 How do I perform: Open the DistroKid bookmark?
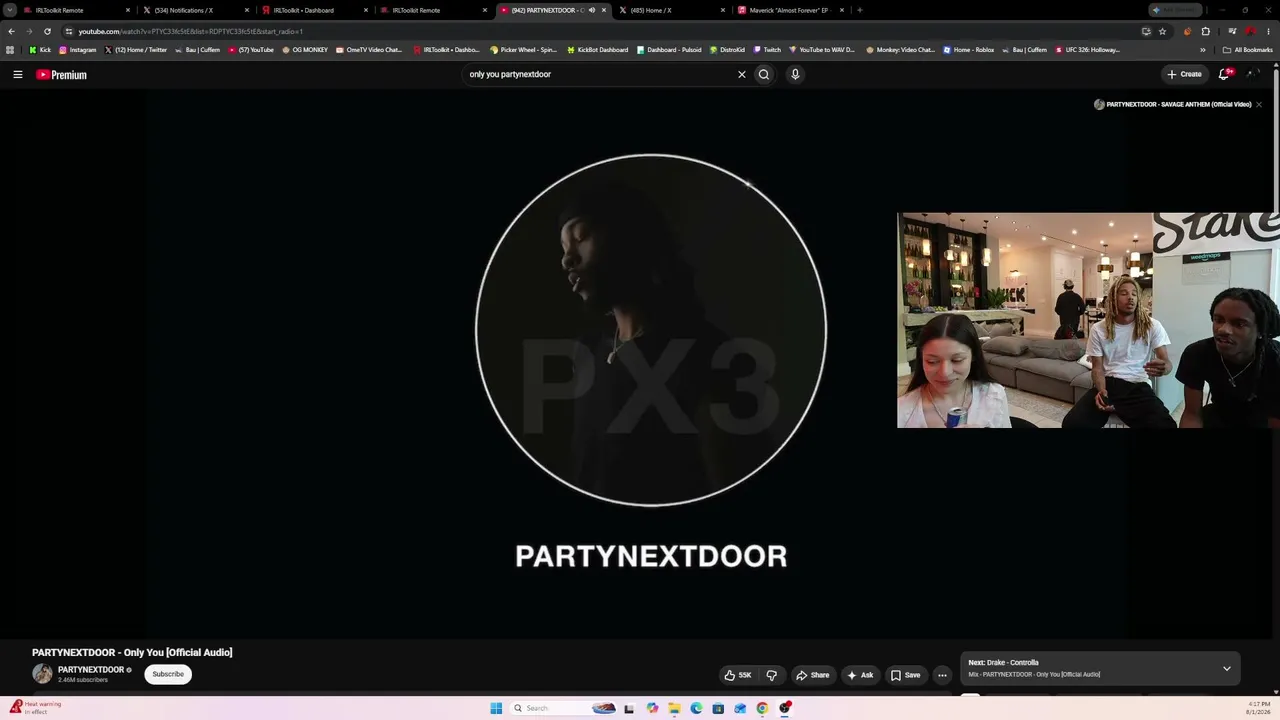click(x=727, y=50)
